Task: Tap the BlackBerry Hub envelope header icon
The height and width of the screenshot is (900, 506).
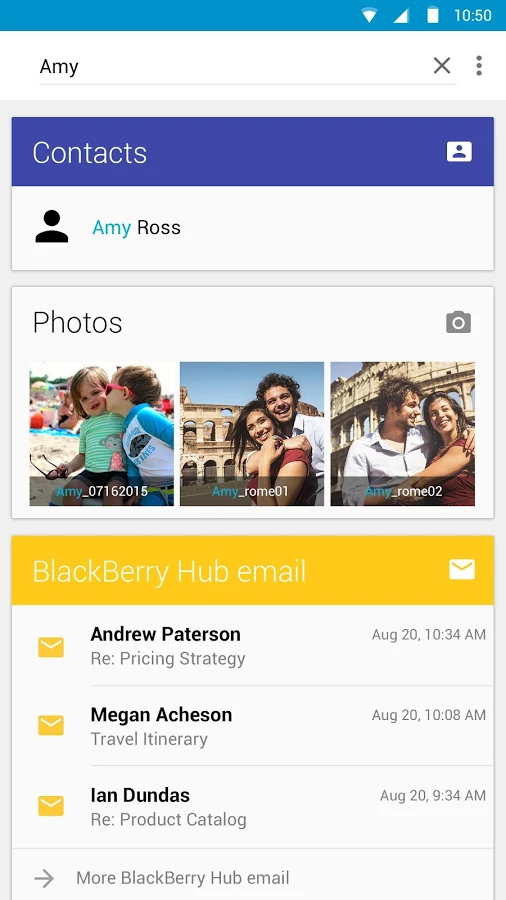Action: tap(462, 569)
